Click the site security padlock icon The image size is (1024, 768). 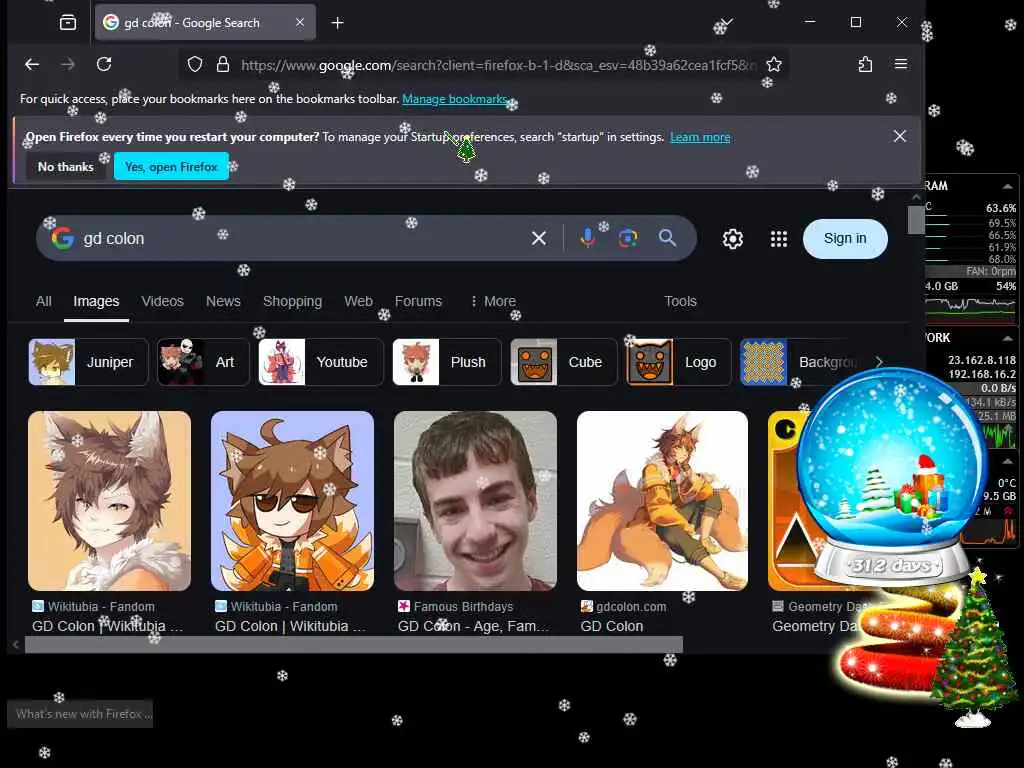(x=223, y=64)
